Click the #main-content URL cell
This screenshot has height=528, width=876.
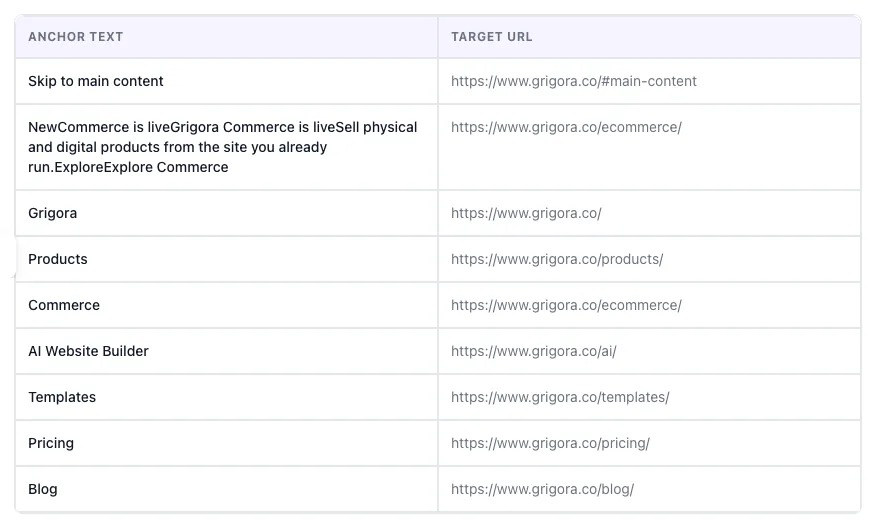[x=649, y=81]
